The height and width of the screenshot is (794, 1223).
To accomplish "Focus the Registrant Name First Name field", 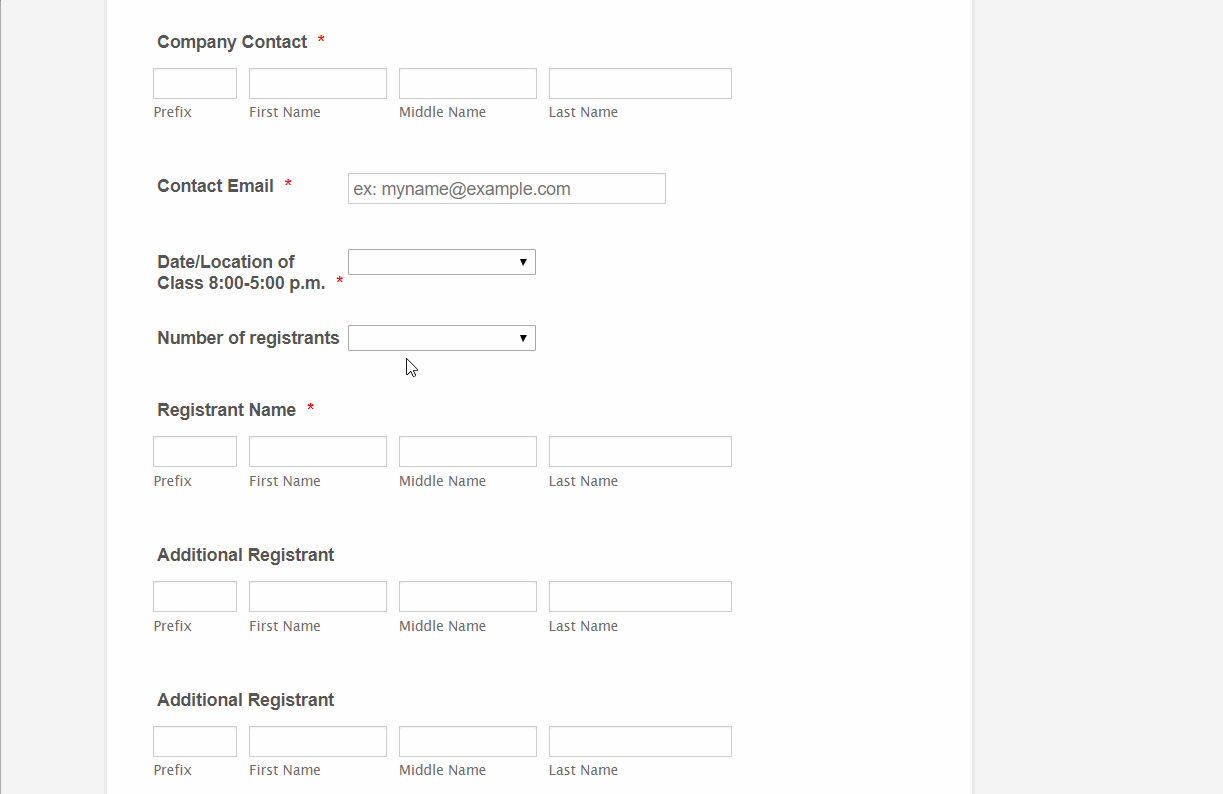I will pyautogui.click(x=317, y=452).
